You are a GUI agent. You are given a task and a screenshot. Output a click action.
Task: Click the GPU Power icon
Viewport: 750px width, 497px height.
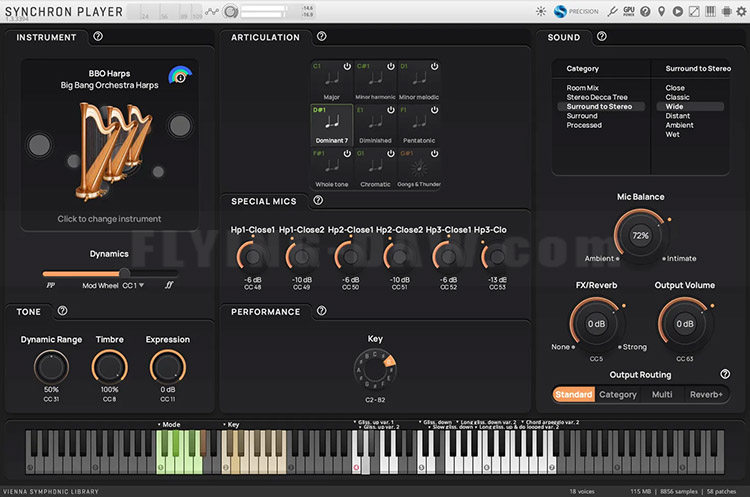tap(629, 11)
